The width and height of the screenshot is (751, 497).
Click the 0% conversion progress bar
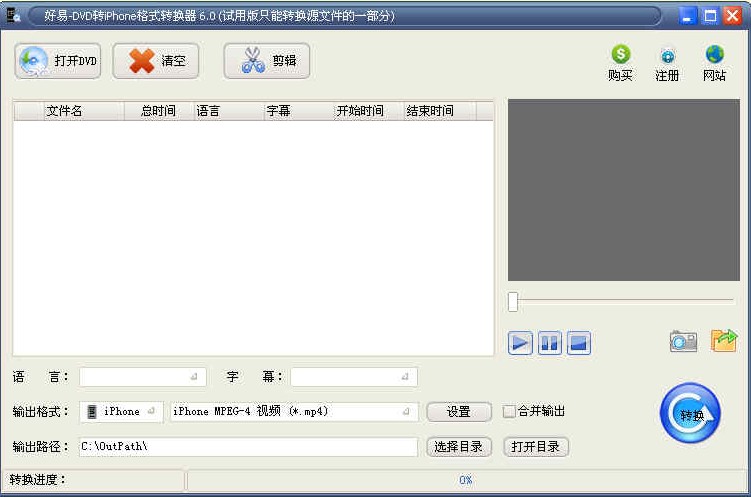466,480
